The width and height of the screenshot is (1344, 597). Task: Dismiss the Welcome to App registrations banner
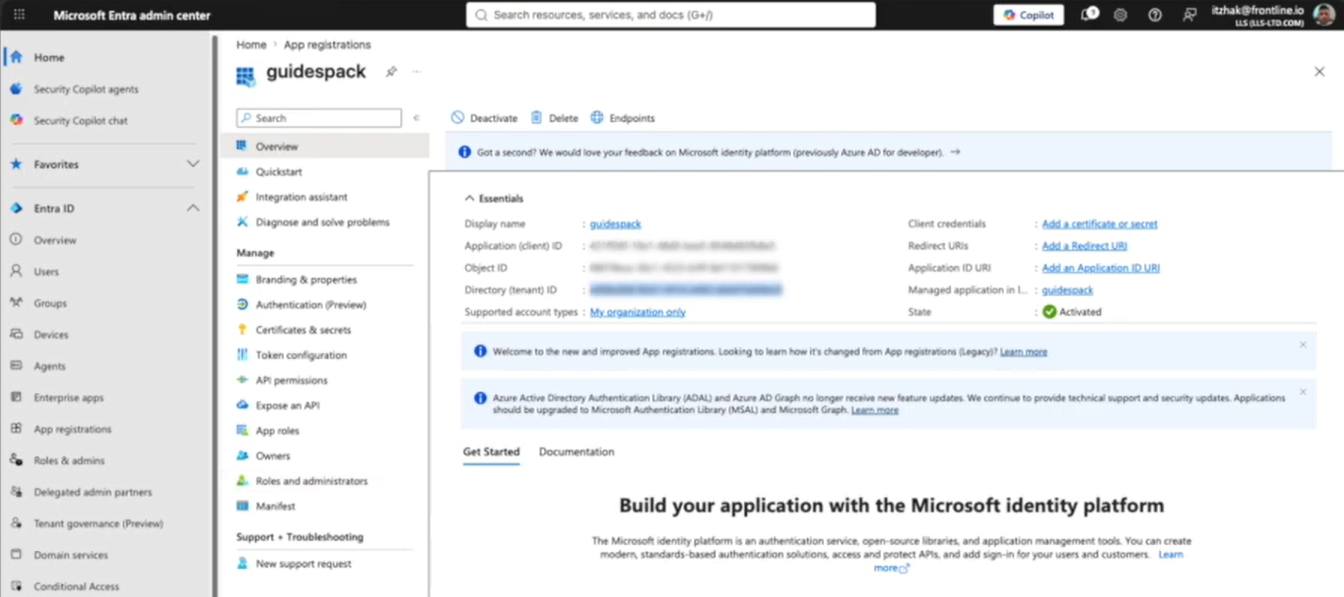pos(1302,345)
